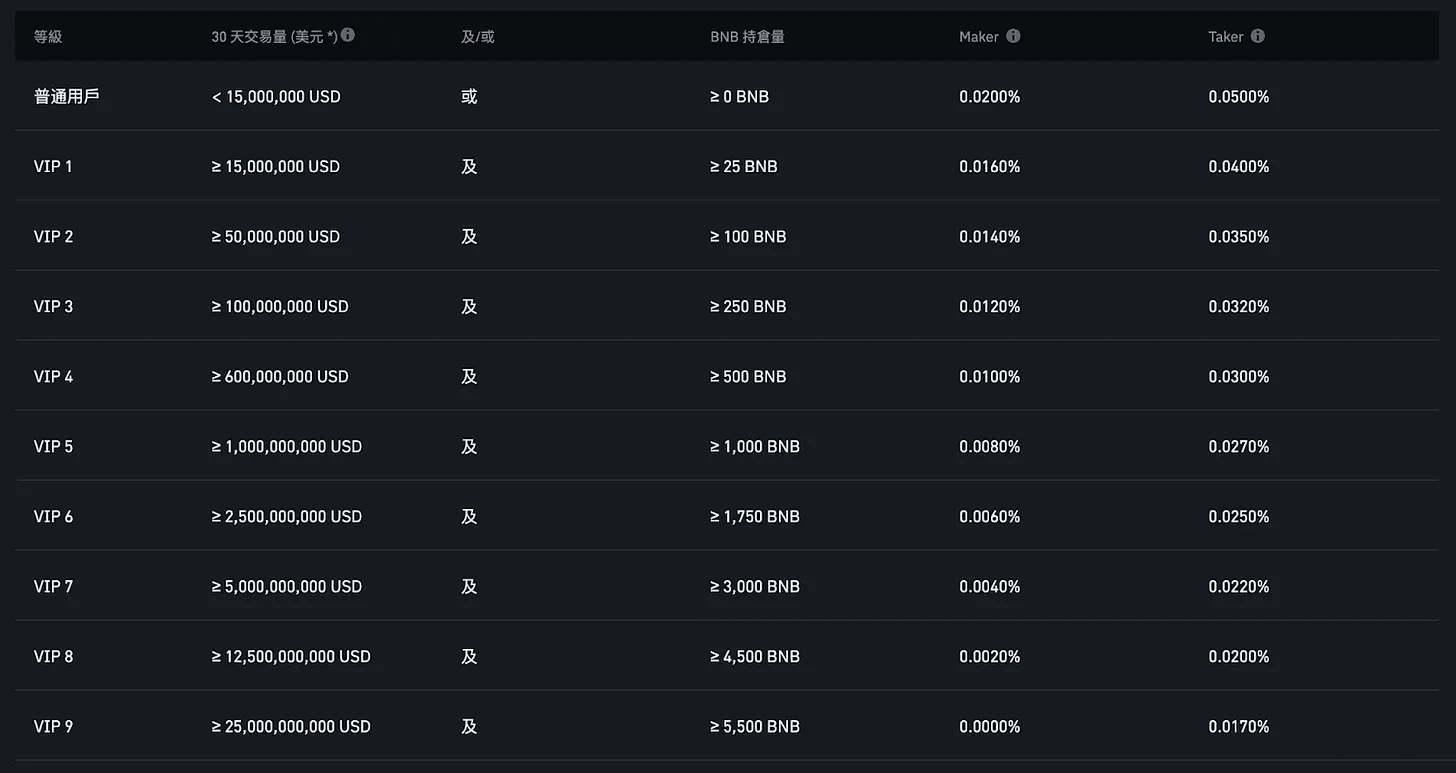1456x773 pixels.
Task: Click the 0.0170% Taker fee value
Action: coord(1238,727)
